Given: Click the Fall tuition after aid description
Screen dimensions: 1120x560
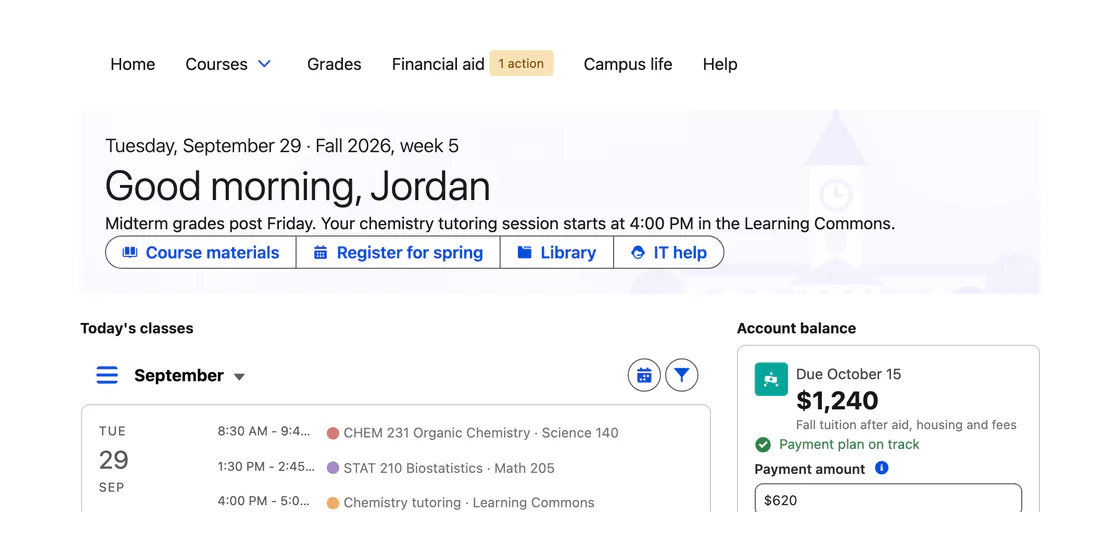Looking at the screenshot, I should [906, 425].
